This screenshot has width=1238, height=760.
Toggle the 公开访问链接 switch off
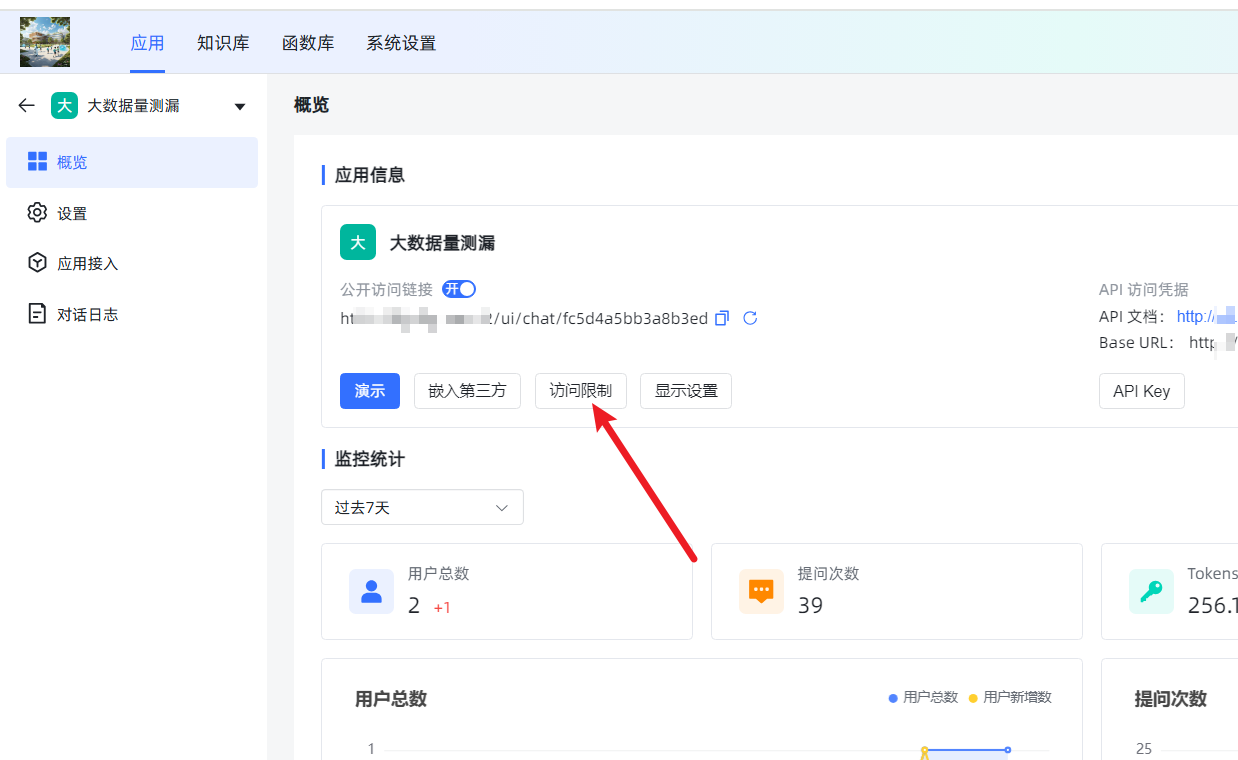459,289
